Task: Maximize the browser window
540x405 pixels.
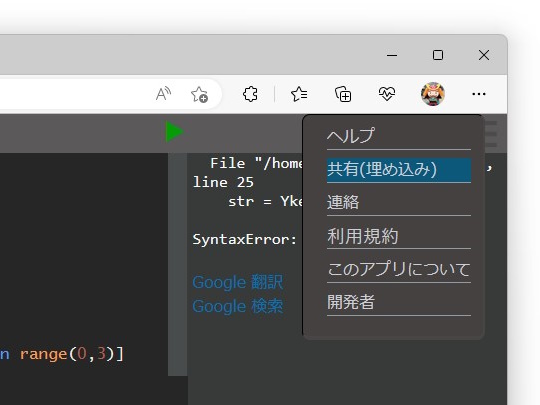Action: tap(438, 55)
